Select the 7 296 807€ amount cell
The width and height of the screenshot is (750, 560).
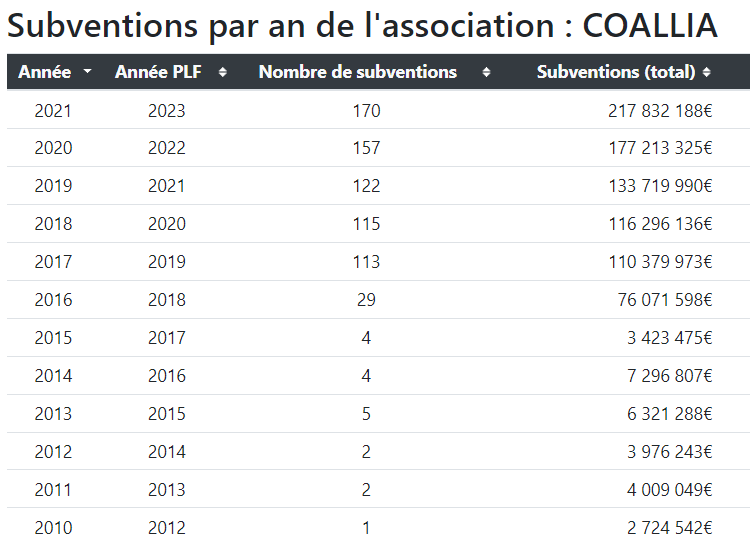point(670,376)
